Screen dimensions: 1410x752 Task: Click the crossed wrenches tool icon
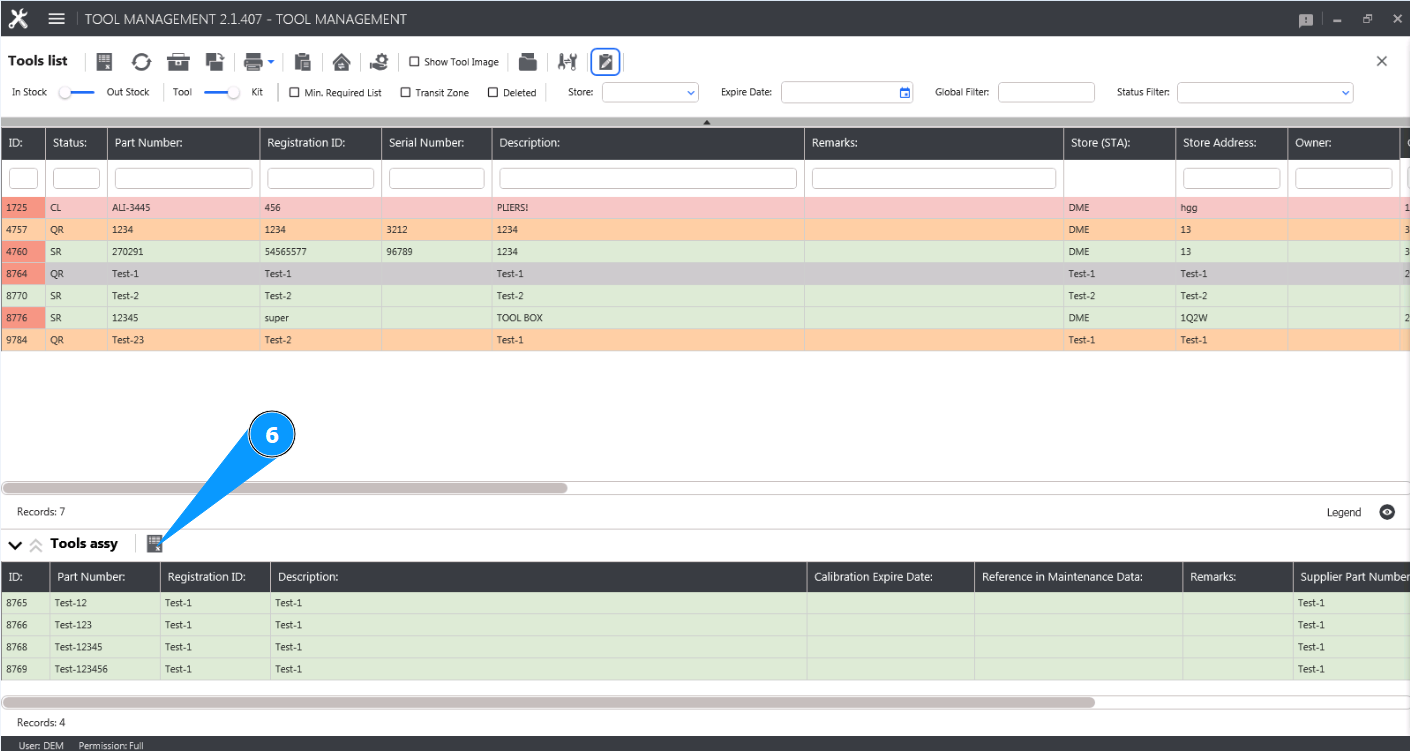click(x=567, y=62)
